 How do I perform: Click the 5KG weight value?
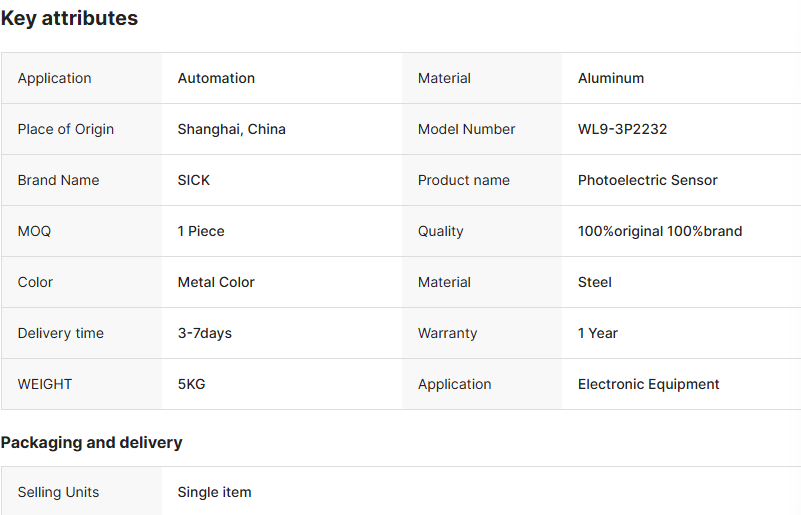pyautogui.click(x=191, y=384)
